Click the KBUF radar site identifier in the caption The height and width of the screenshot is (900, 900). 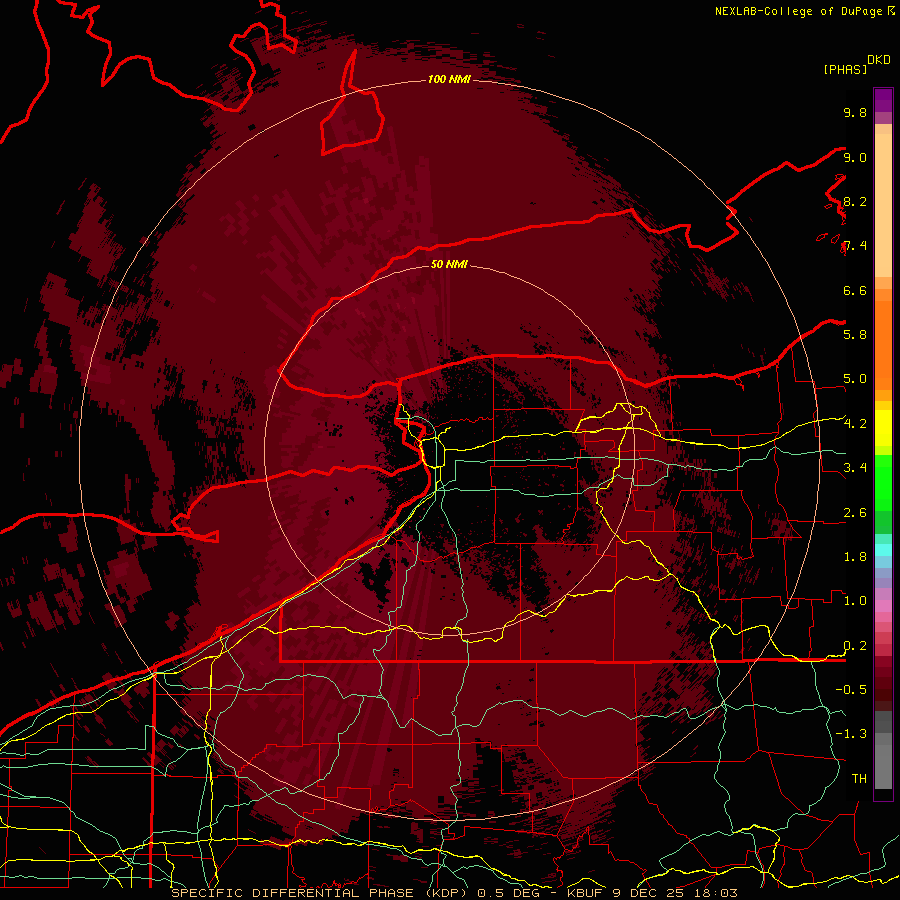[x=583, y=893]
